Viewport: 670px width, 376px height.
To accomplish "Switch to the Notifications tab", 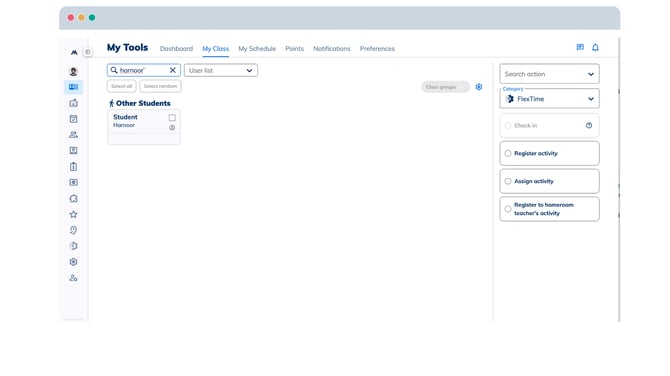I will click(x=332, y=49).
